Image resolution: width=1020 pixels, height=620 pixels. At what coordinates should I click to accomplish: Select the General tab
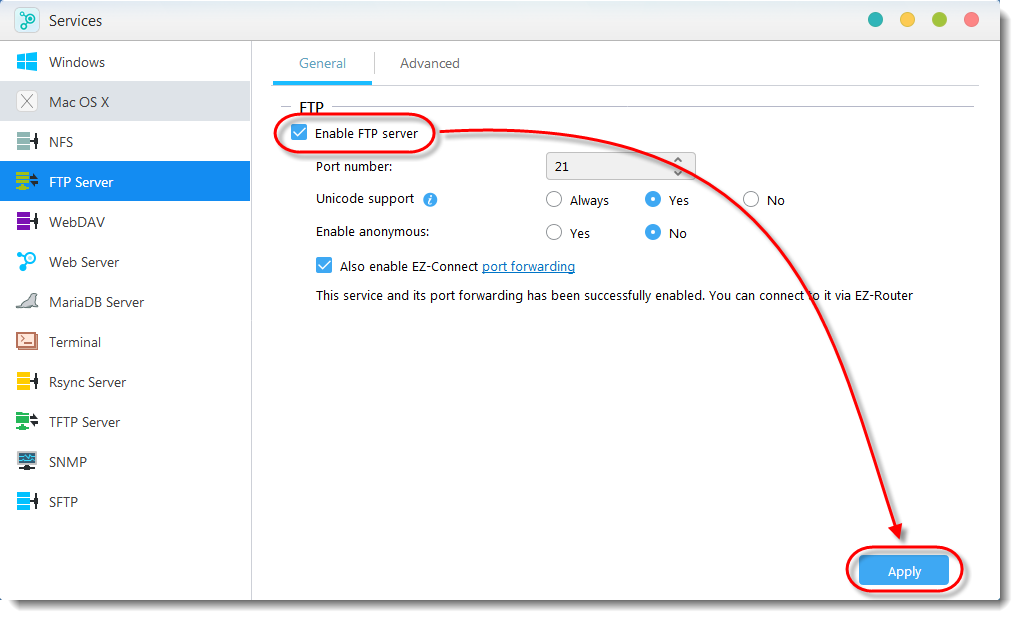pos(322,63)
